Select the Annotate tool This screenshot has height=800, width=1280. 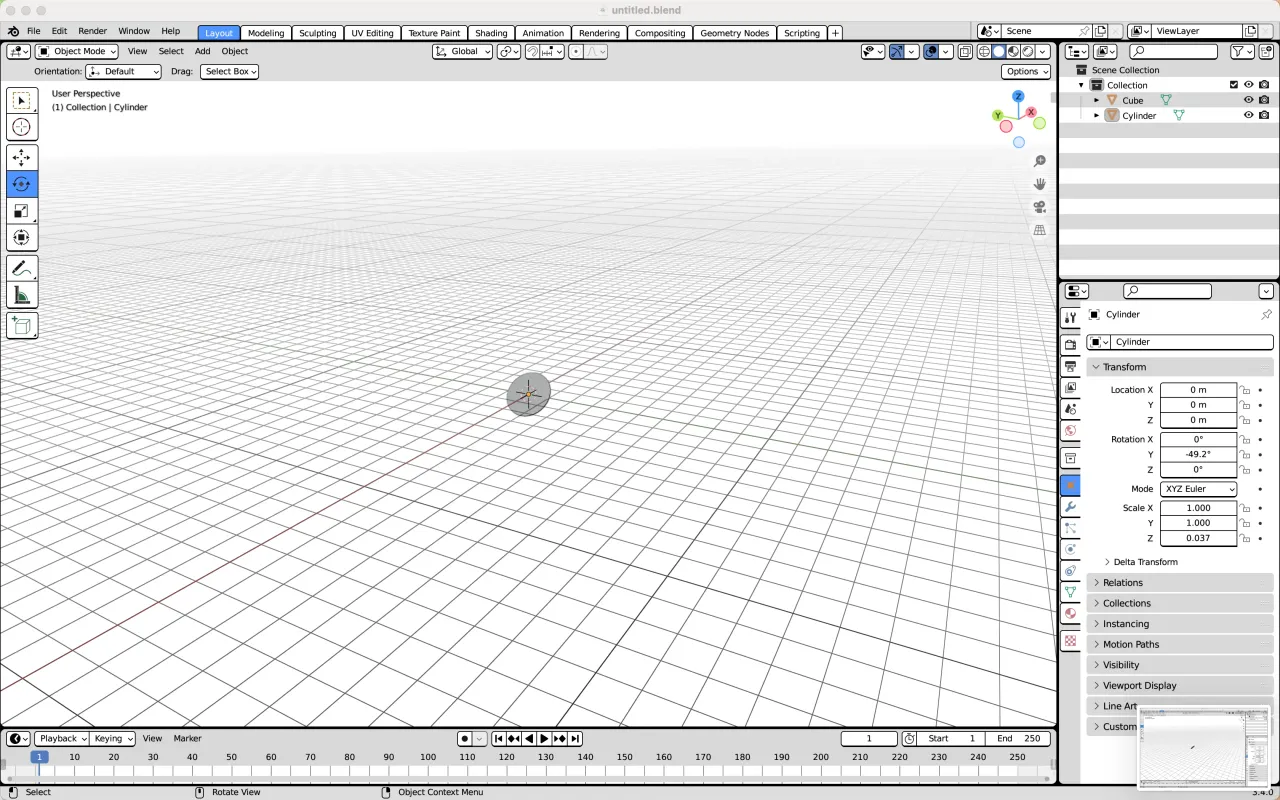pyautogui.click(x=22, y=267)
